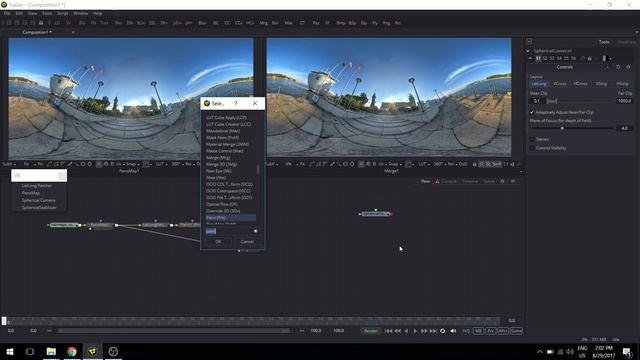Switch to the Timeline tab
The width and height of the screenshot is (640, 360).
[x=470, y=181]
